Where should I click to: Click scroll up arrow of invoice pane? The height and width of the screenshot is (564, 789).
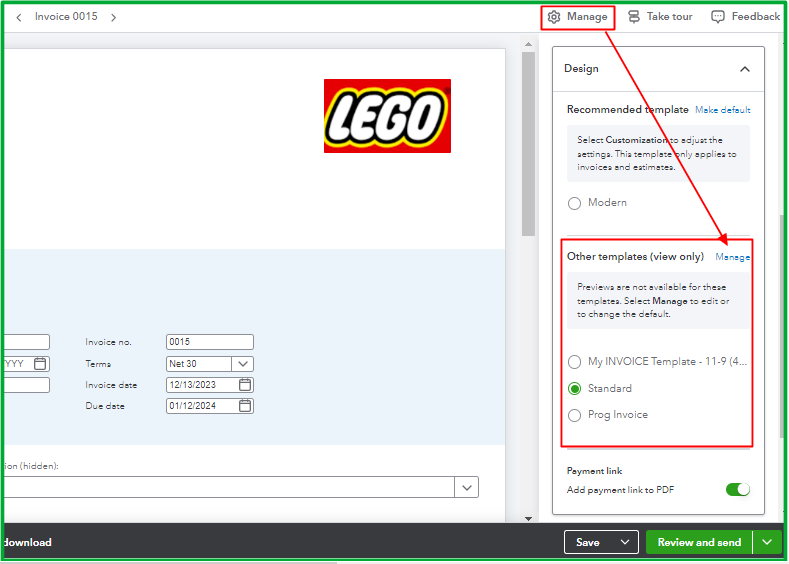click(528, 44)
